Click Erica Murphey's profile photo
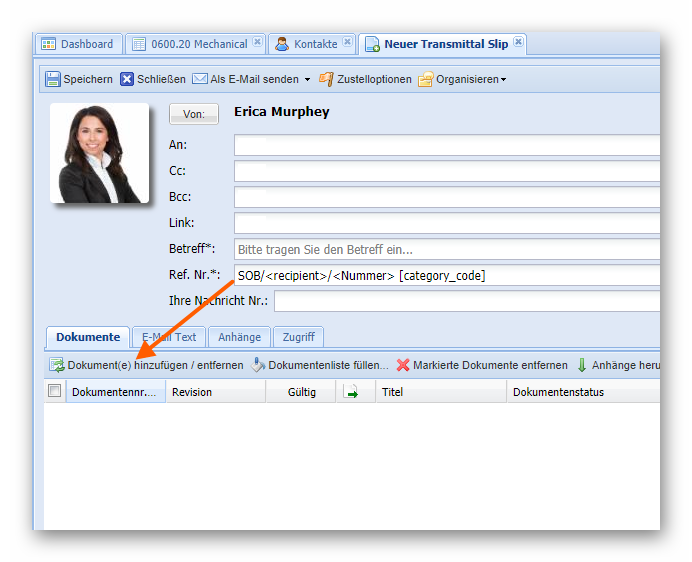 pyautogui.click(x=100, y=154)
